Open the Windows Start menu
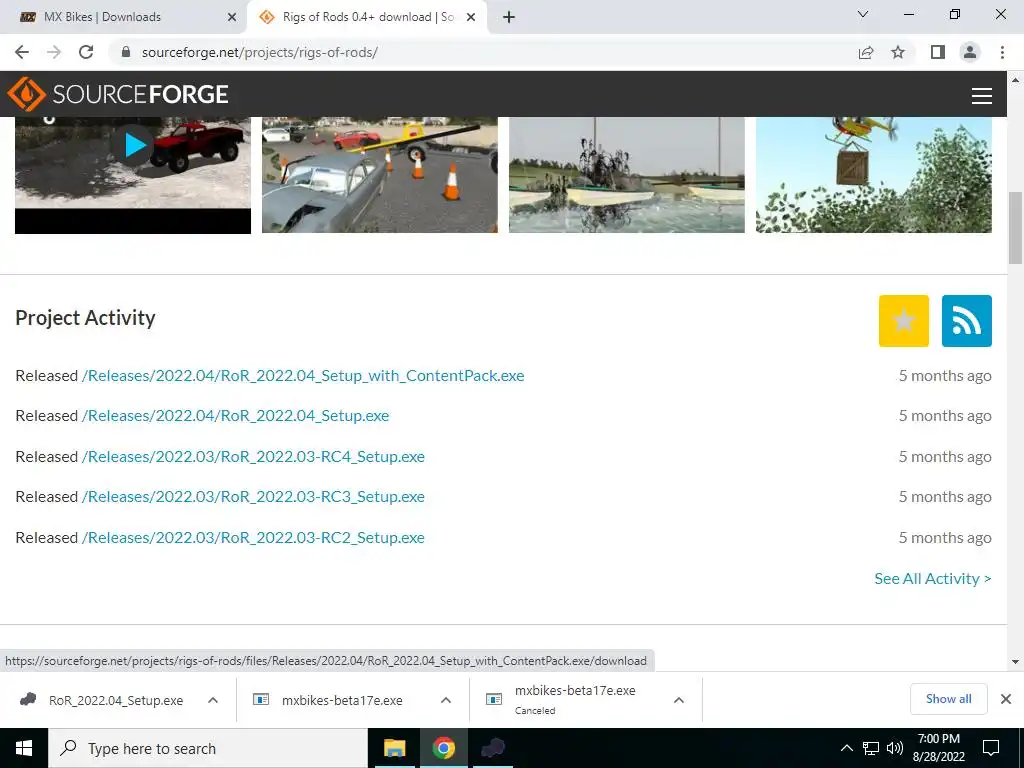This screenshot has width=1024, height=768. click(24, 748)
